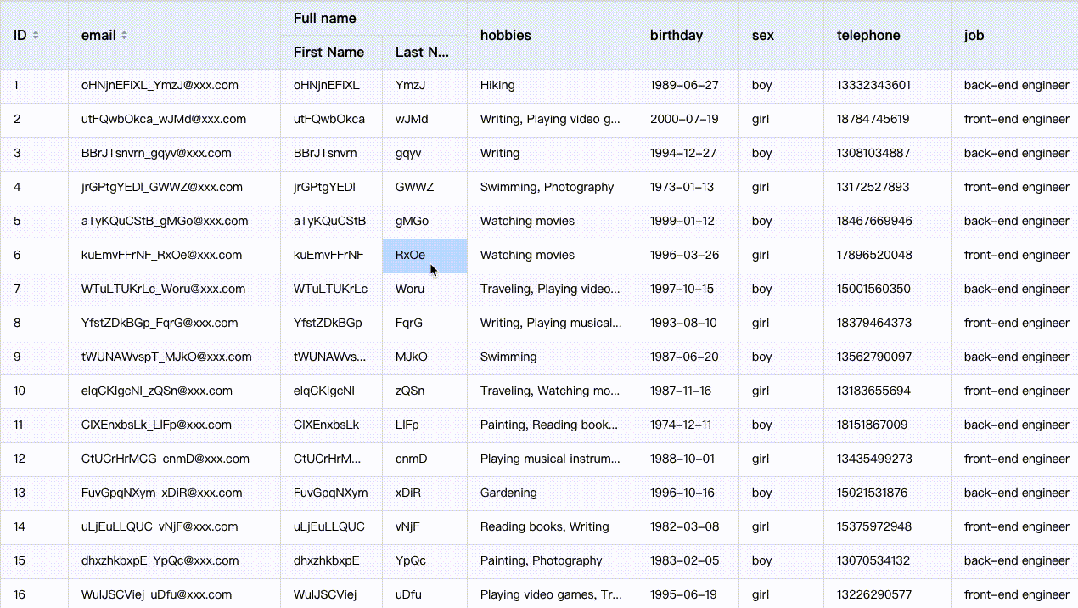Click the Gardening hobbies cell

(508, 493)
